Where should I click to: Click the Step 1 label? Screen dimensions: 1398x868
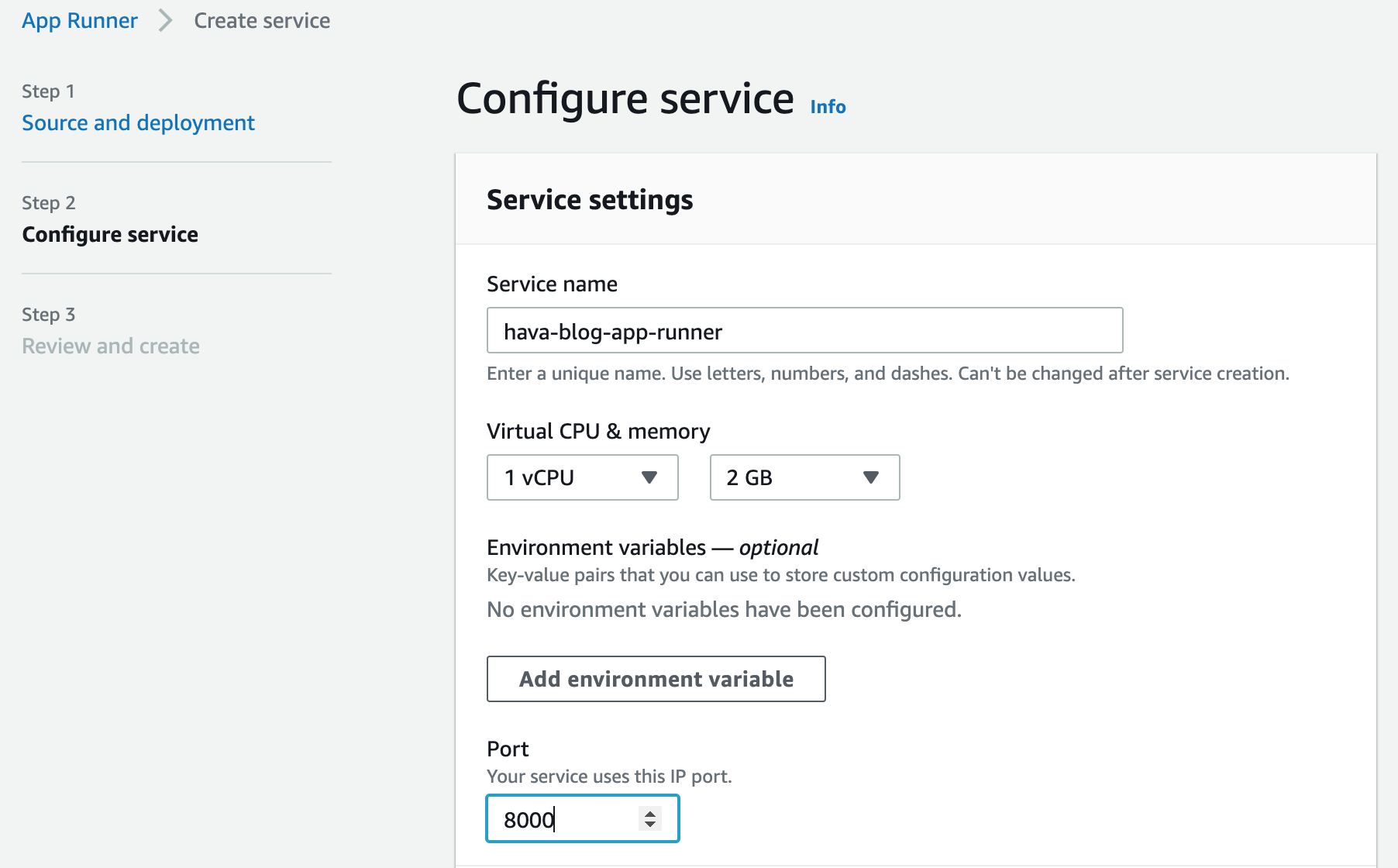(48, 91)
